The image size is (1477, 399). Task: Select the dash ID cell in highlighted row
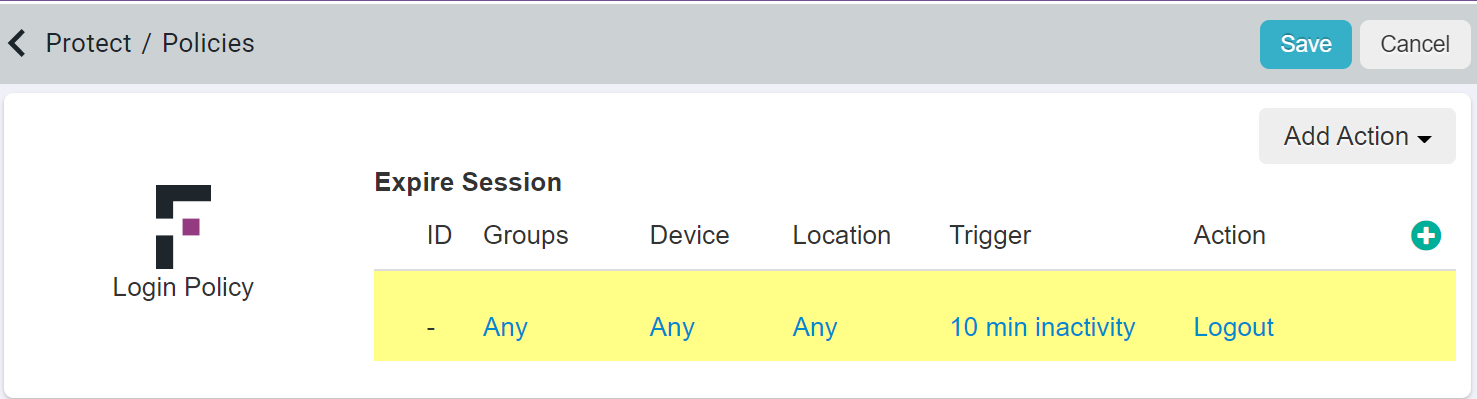pos(431,328)
